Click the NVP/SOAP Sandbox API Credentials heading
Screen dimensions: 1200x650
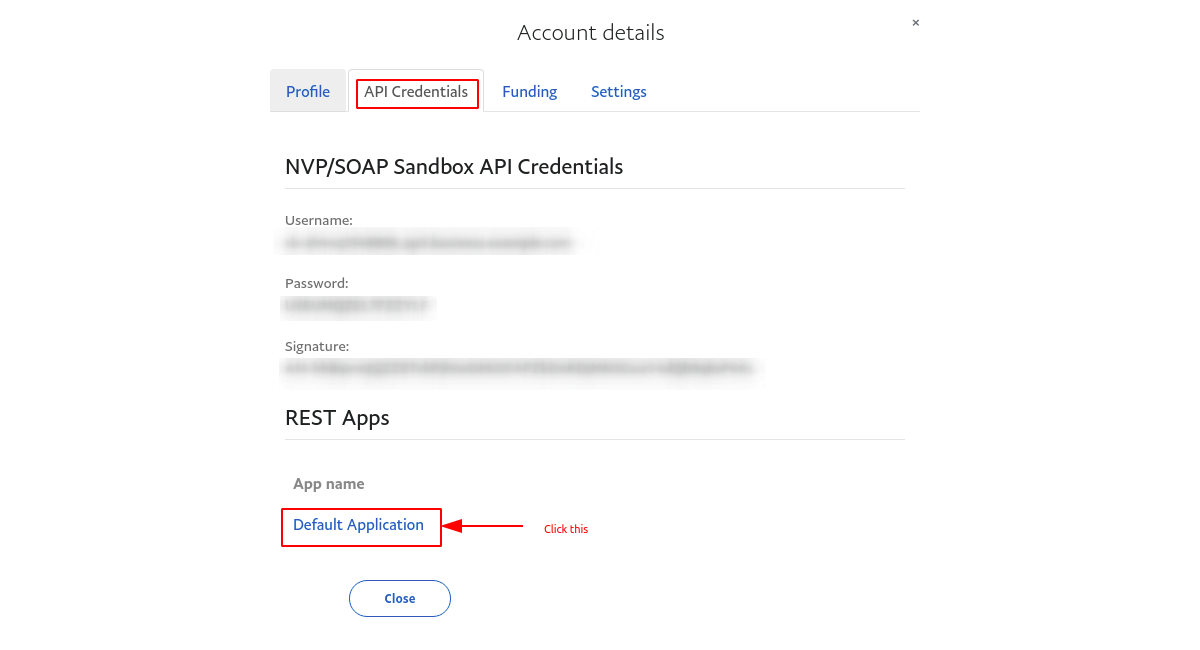pos(454,167)
